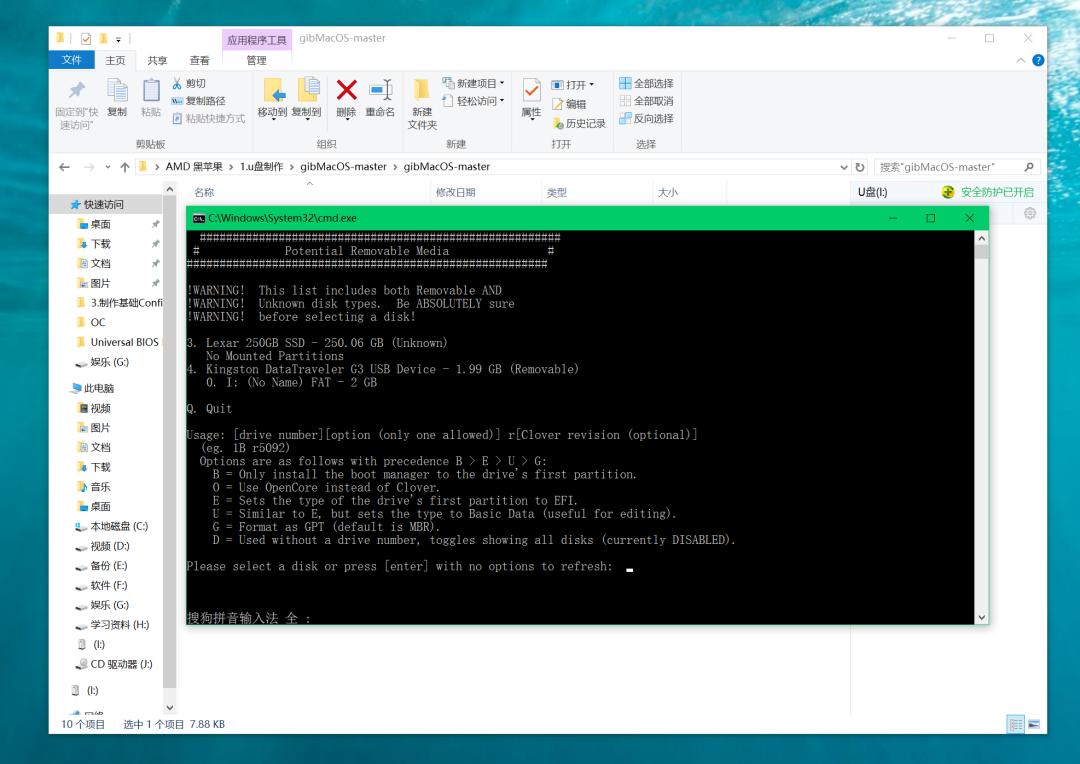This screenshot has height=764, width=1080.
Task: Click first gibMacOS-master breadcrumb segment
Action: (343, 167)
